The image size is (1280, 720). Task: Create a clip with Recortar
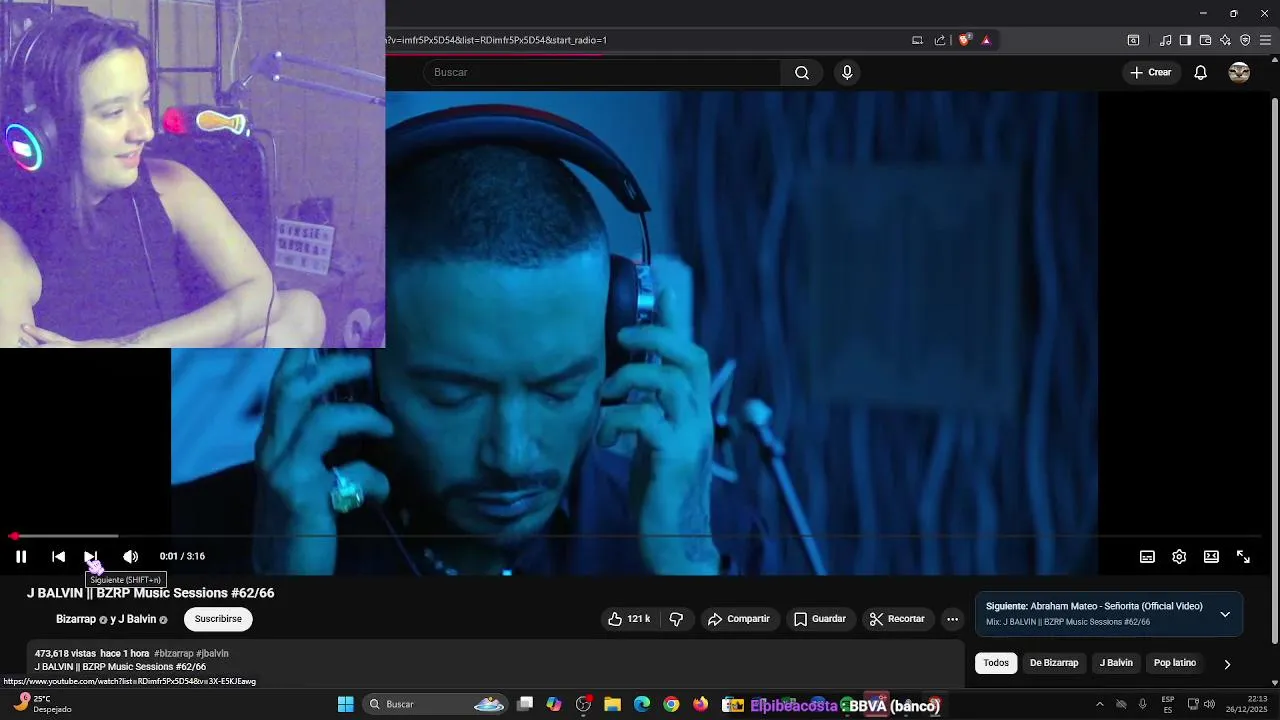pyautogui.click(x=898, y=619)
